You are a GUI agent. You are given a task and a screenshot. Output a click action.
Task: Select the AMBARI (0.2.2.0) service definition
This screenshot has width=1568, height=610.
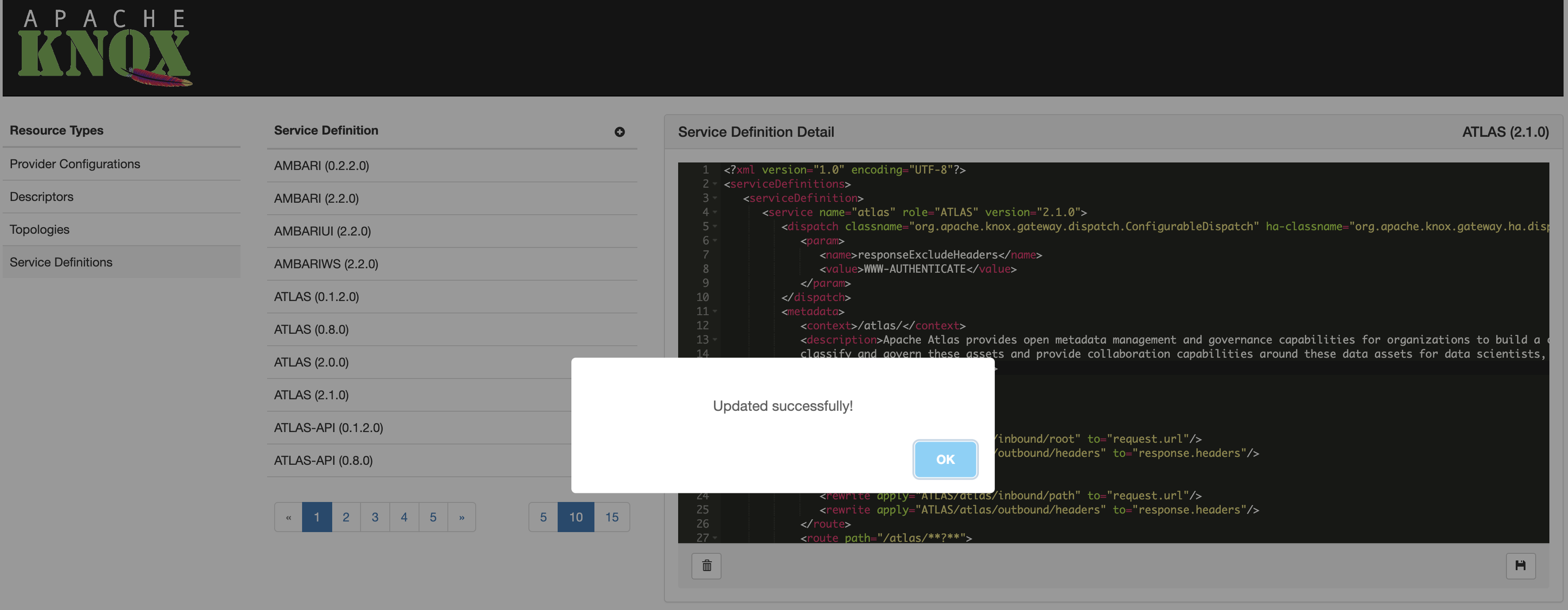pos(322,166)
